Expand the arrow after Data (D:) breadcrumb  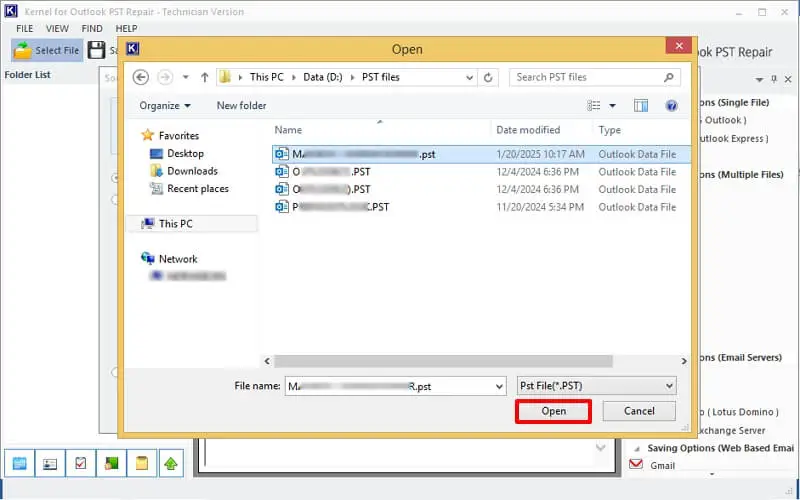tap(353, 78)
